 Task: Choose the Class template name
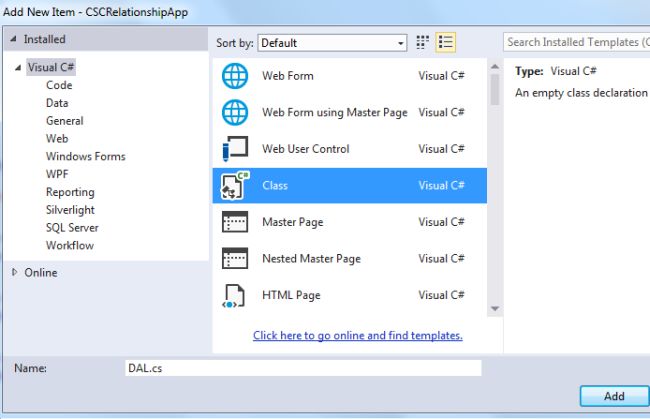(x=275, y=185)
